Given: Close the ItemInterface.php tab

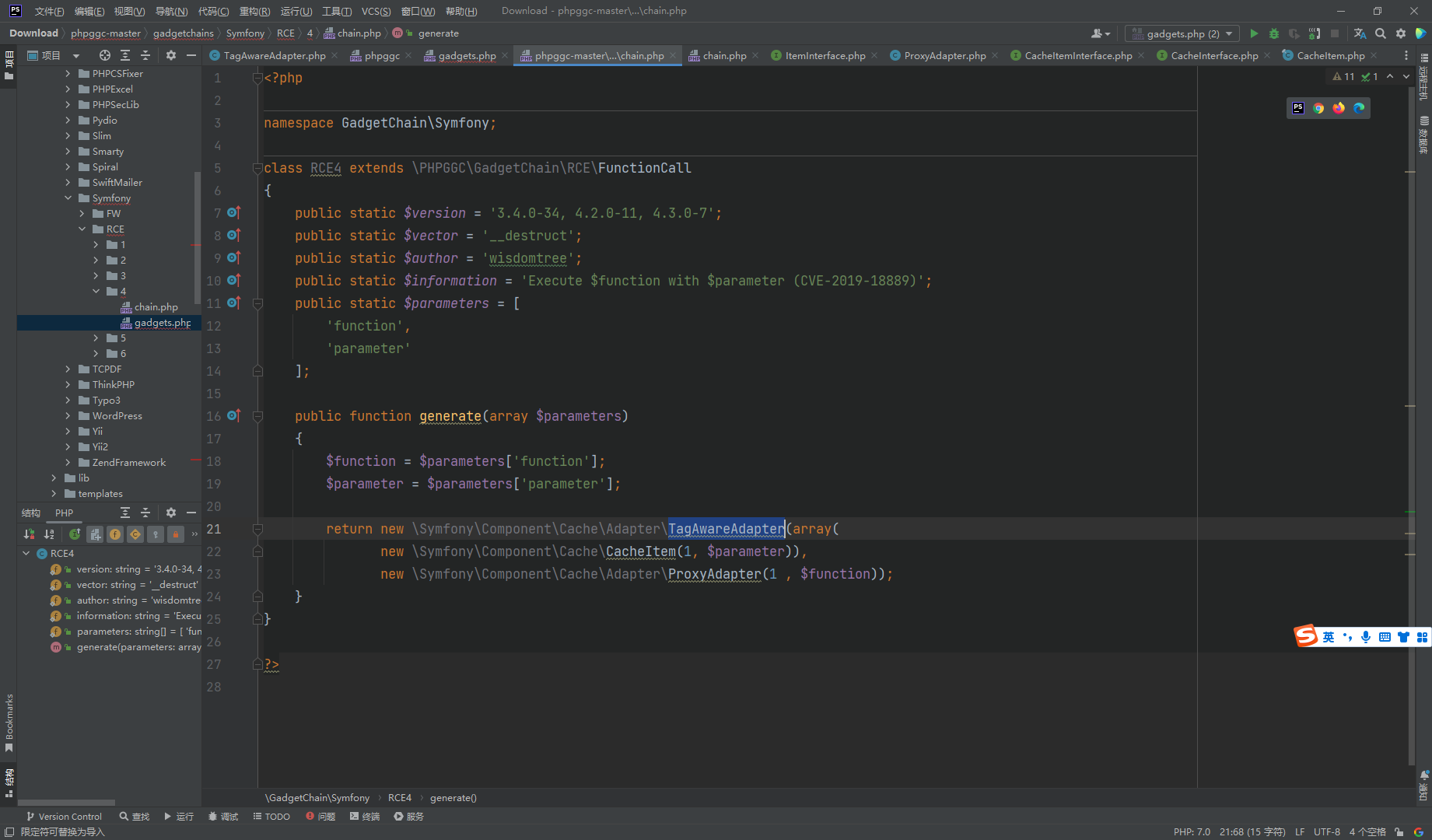Looking at the screenshot, I should (x=874, y=55).
